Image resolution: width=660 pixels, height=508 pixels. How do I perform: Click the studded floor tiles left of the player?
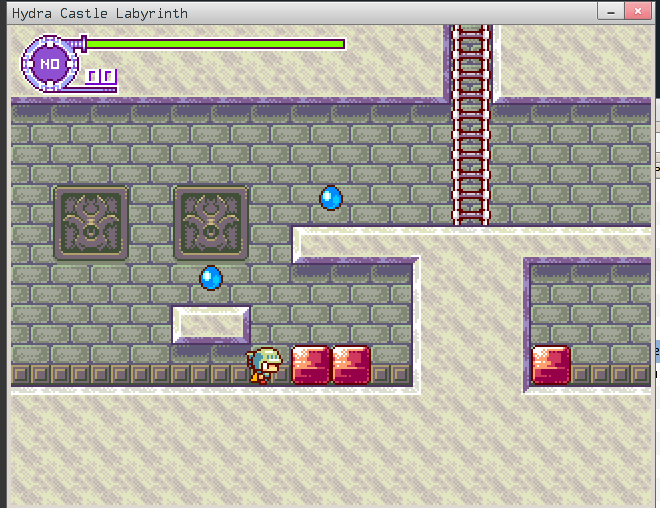pos(120,375)
